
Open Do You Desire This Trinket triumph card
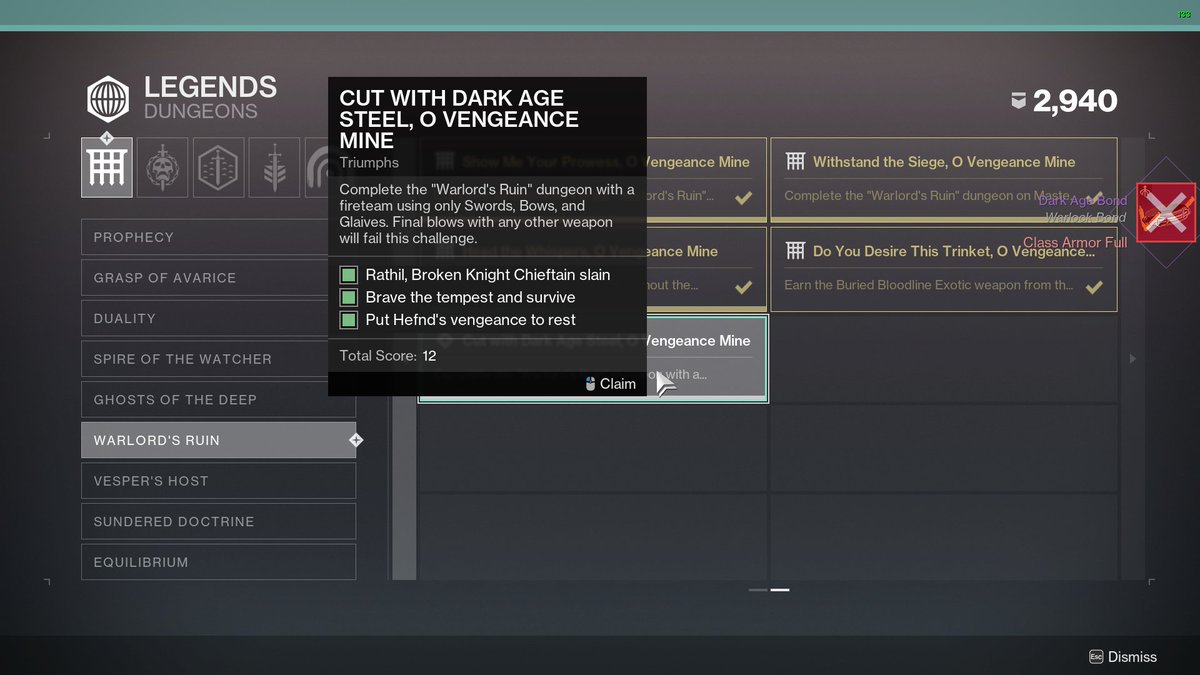pyautogui.click(x=943, y=269)
